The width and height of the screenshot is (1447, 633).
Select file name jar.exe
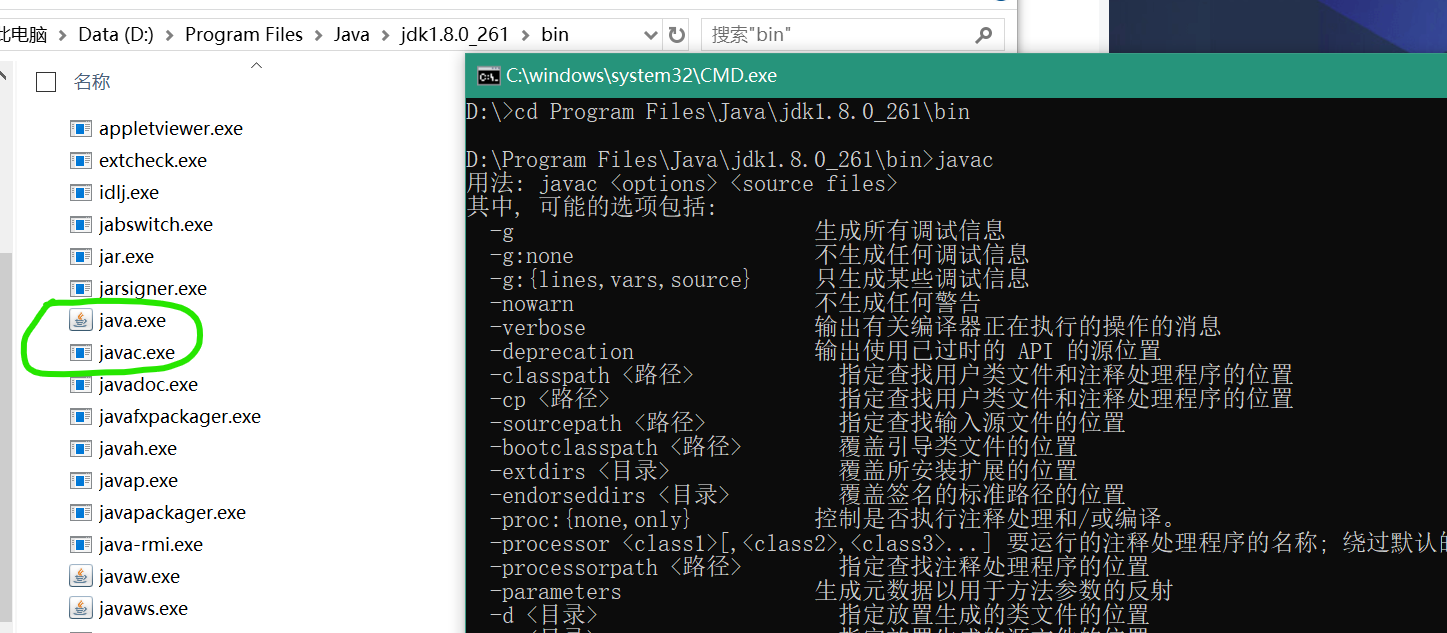pyautogui.click(x=126, y=256)
